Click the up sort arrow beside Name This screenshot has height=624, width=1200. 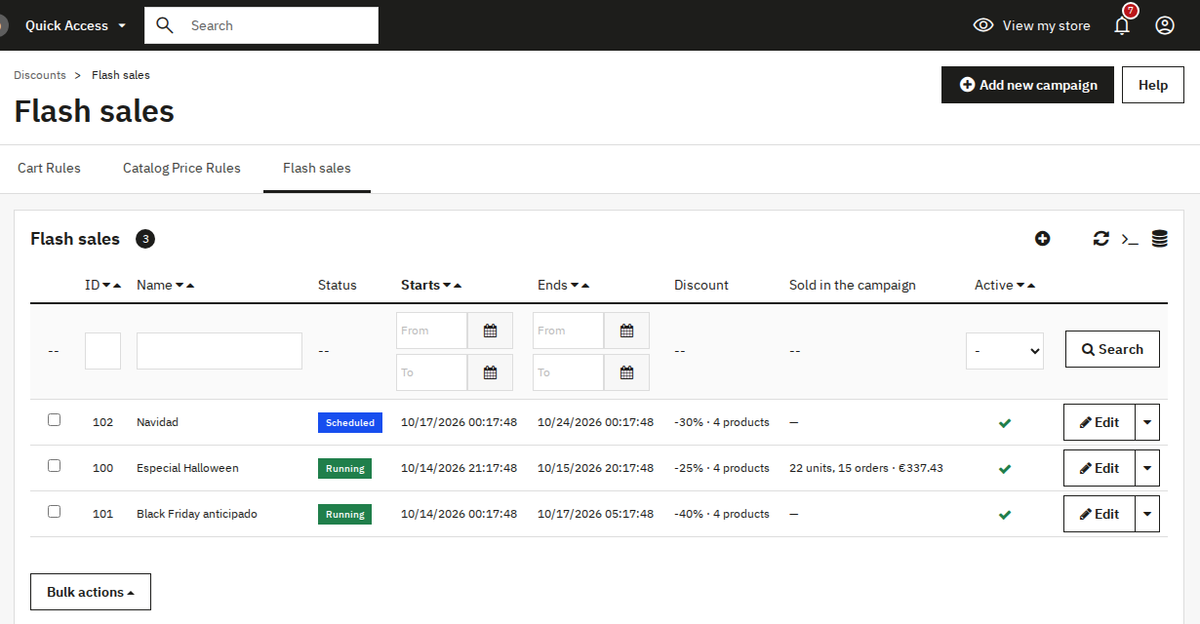(x=190, y=286)
